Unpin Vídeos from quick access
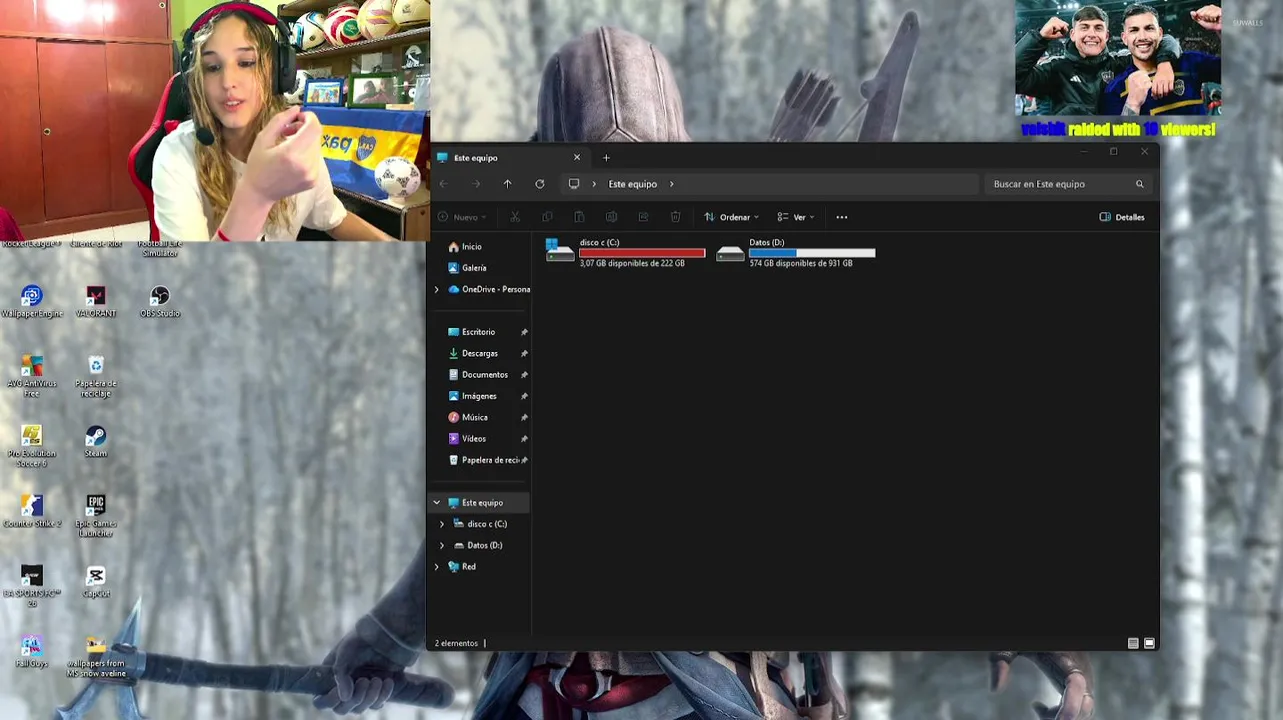The width and height of the screenshot is (1283, 720). click(524, 439)
